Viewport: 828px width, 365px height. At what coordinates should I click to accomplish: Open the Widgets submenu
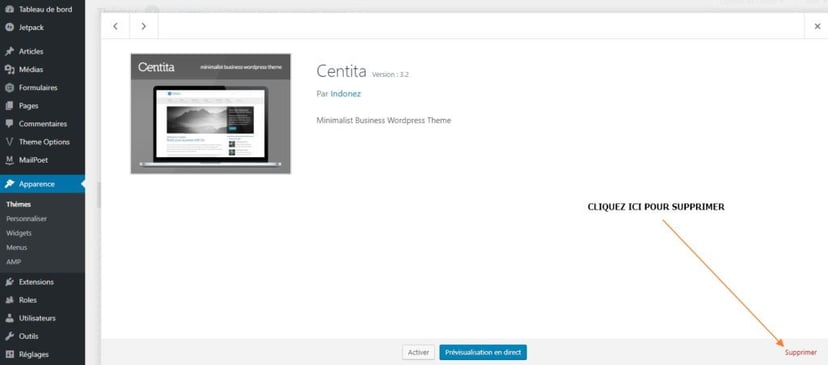pyautogui.click(x=19, y=233)
